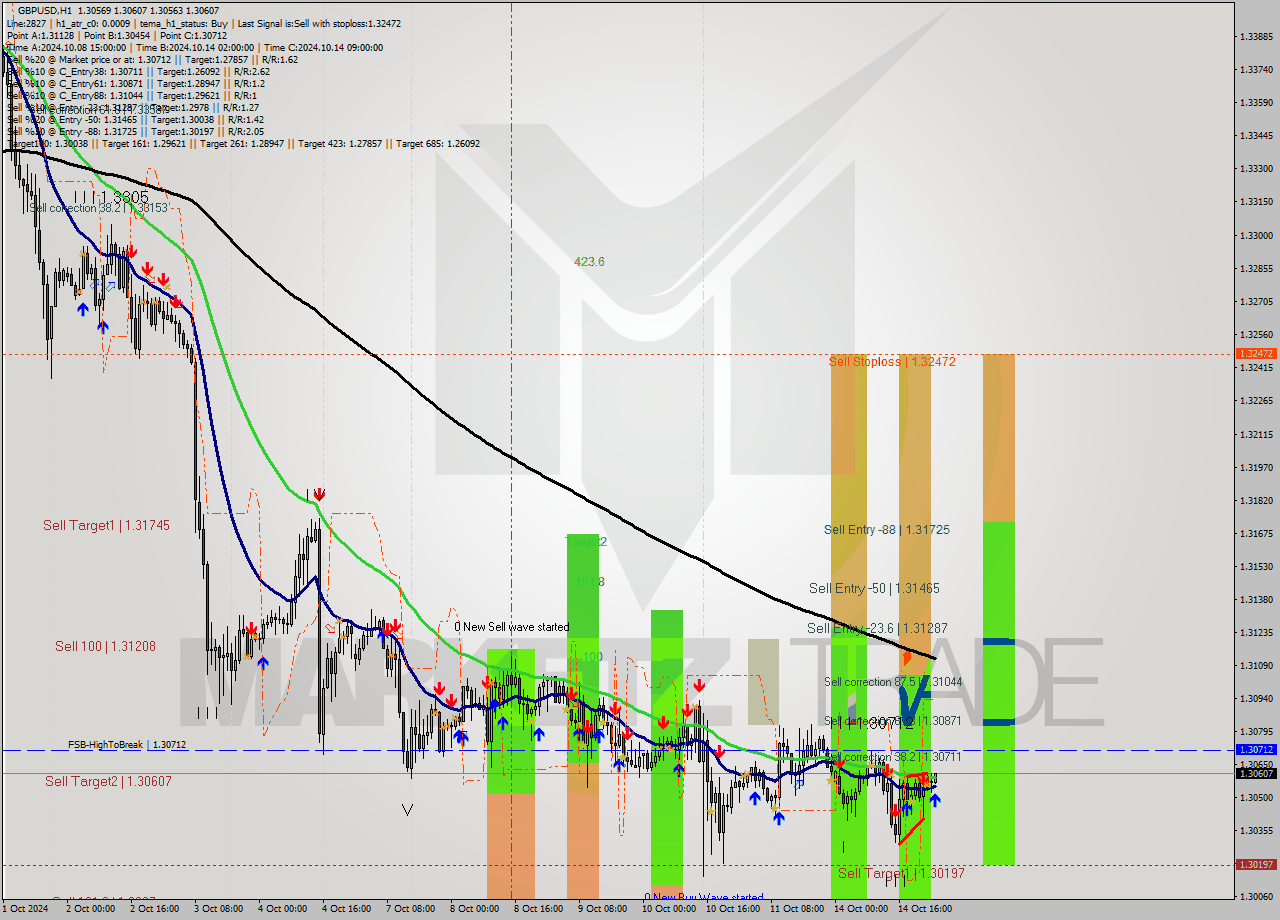Select the 1.33000 price scale value
Image resolution: width=1280 pixels, height=920 pixels.
click(x=1255, y=235)
